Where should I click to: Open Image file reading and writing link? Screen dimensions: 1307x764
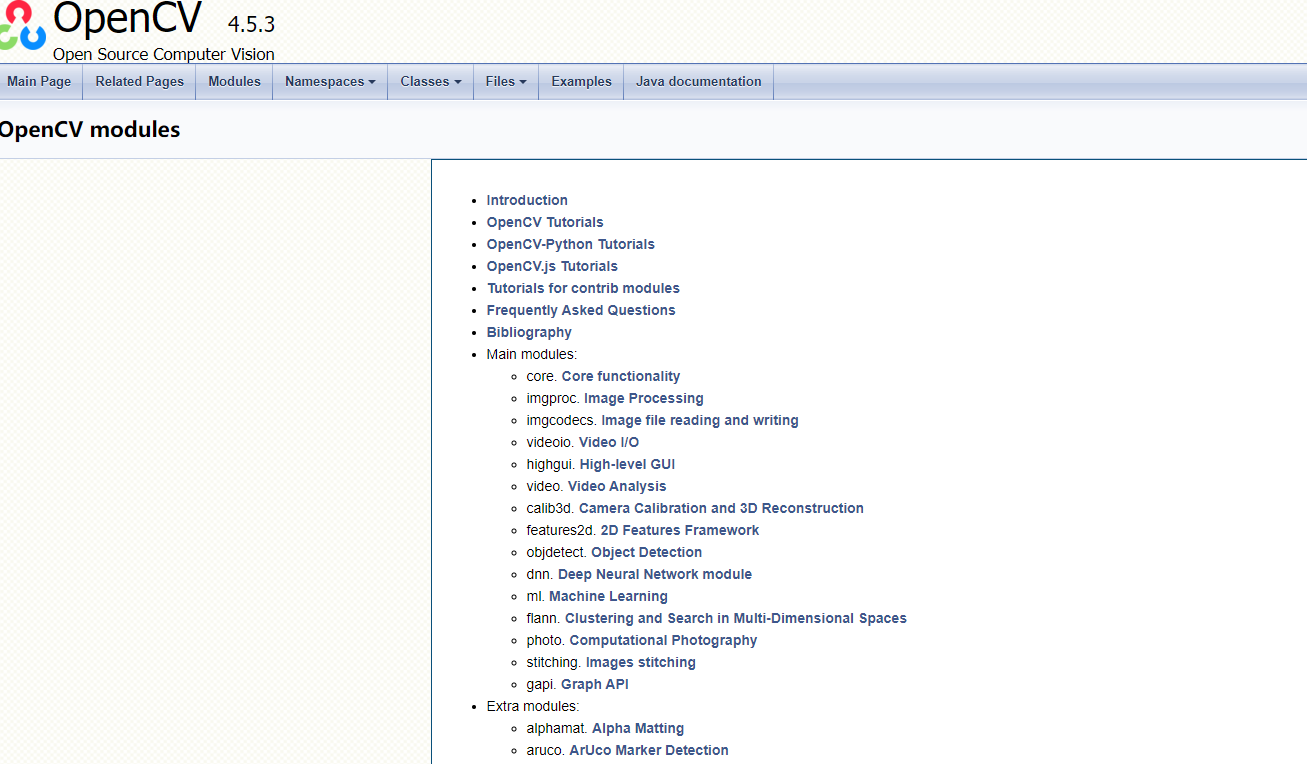tap(700, 420)
